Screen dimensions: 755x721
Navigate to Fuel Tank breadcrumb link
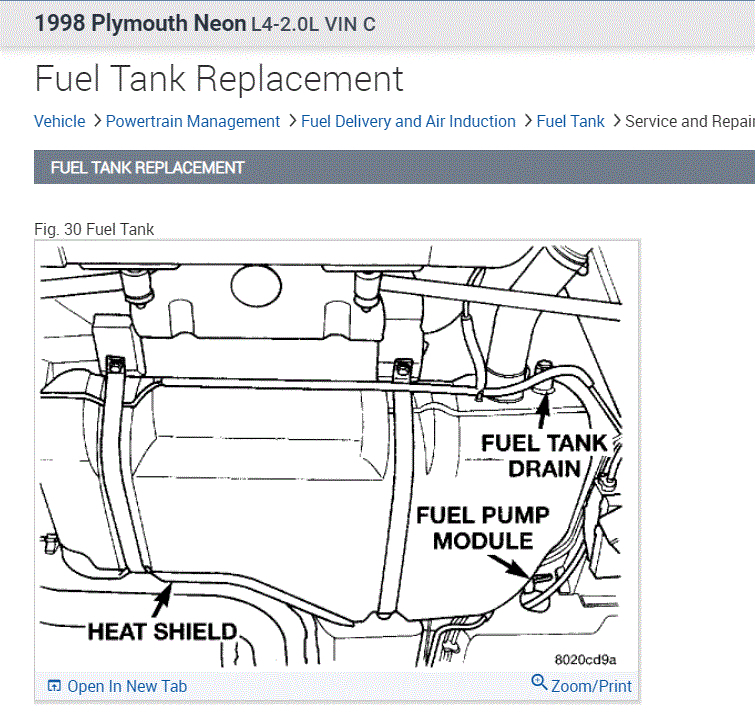coord(571,121)
